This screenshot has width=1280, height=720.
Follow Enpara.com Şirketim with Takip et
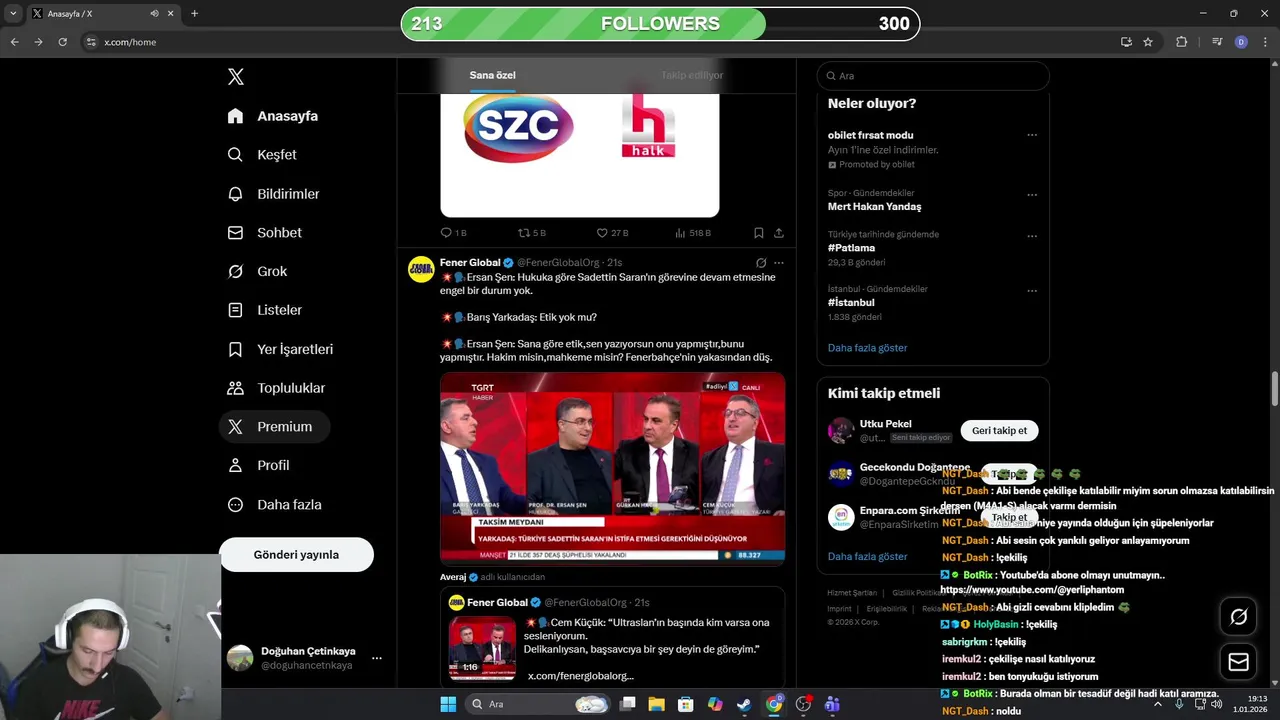tap(1009, 517)
